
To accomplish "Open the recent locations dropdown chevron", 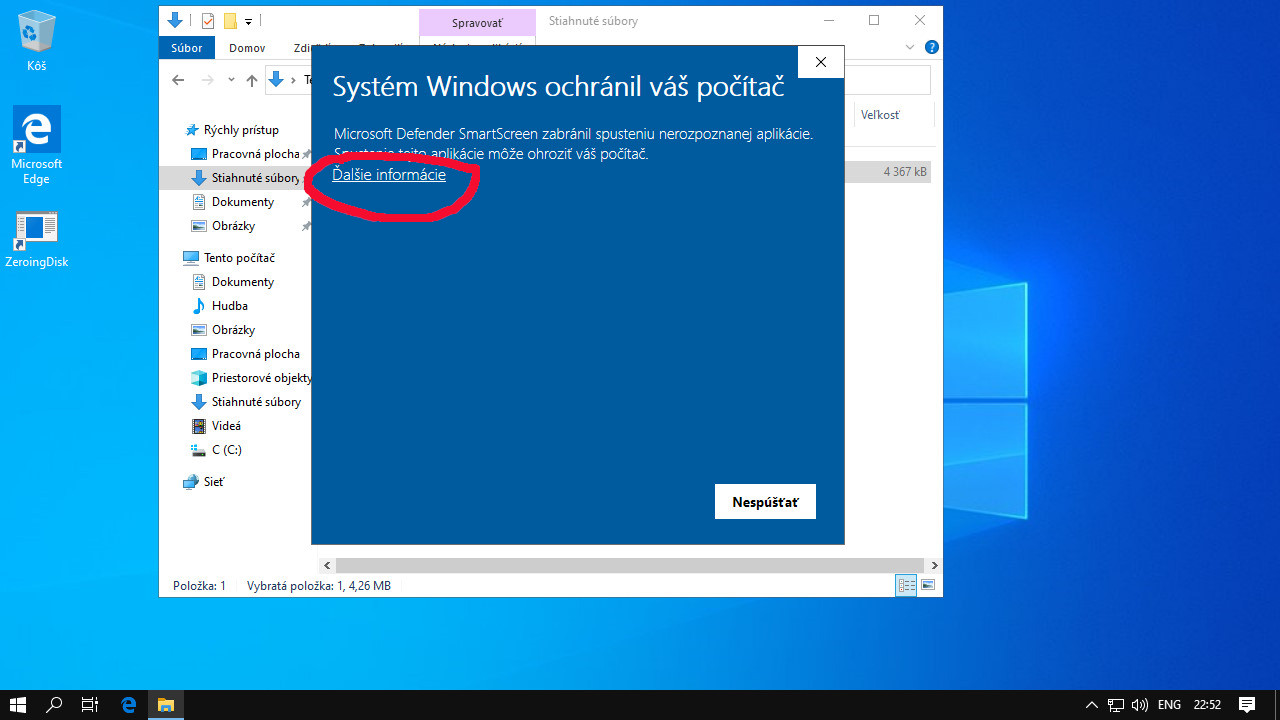I will pos(231,80).
